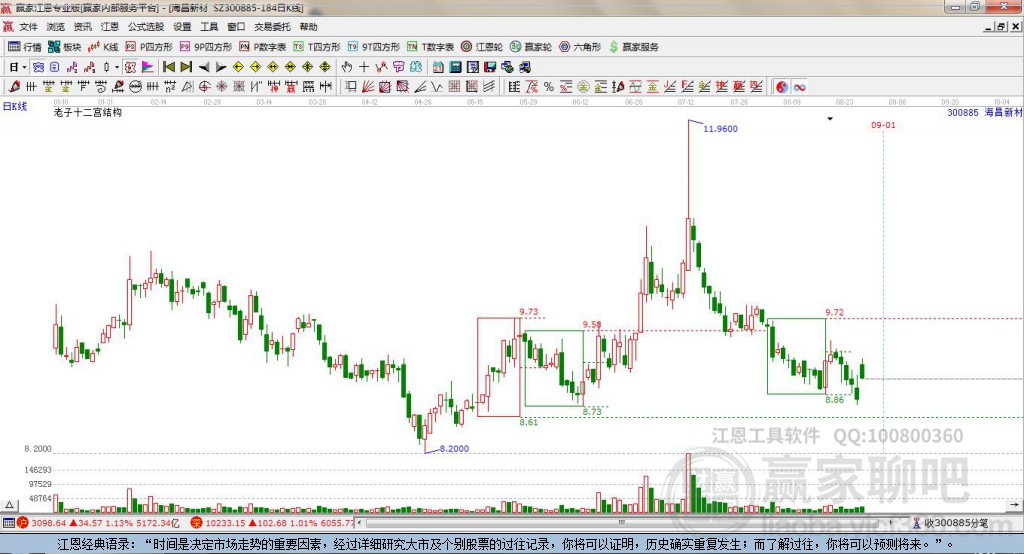
Task: Open the T四方形 tool
Action: point(317,47)
